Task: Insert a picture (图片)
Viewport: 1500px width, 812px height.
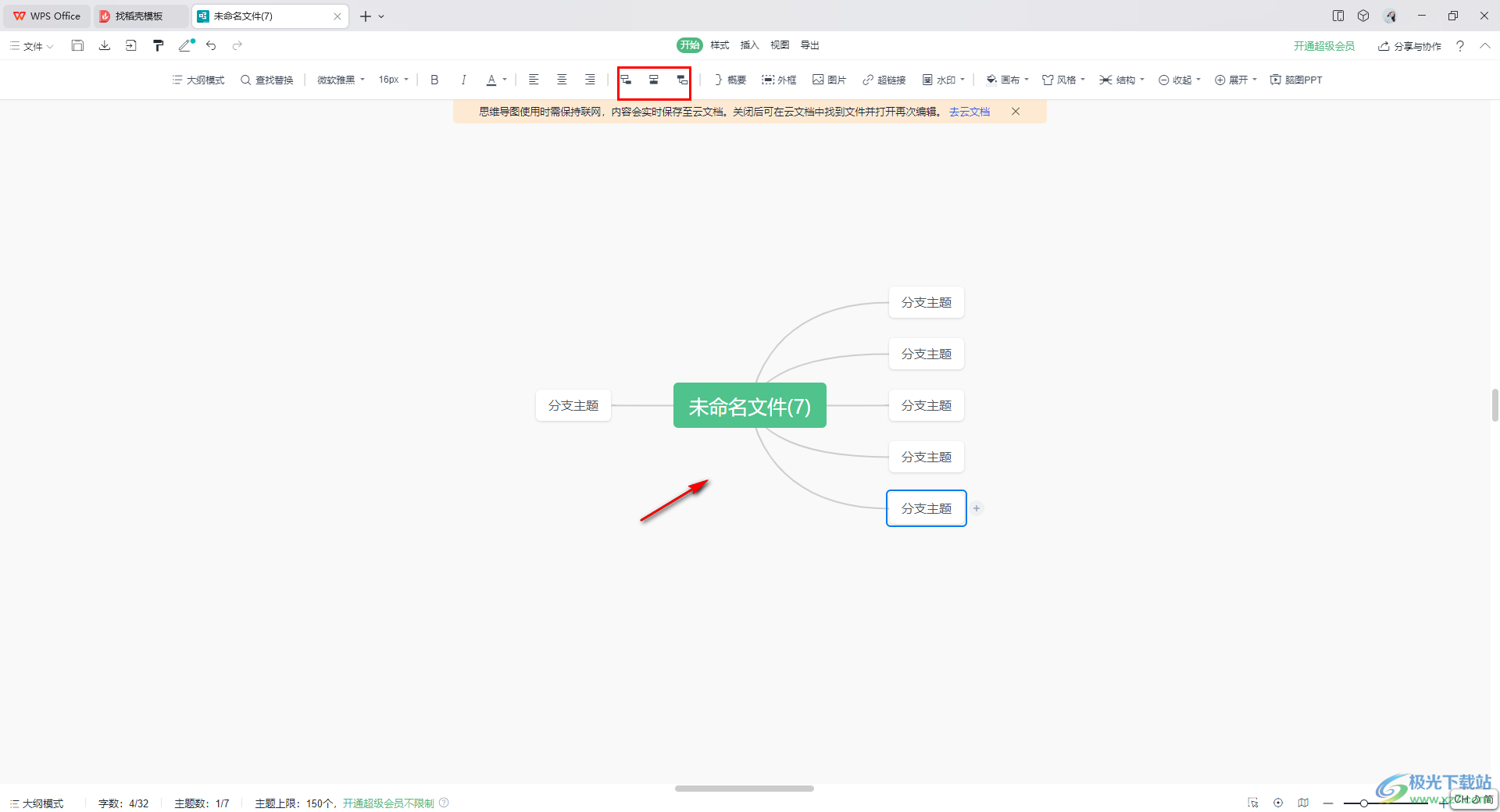Action: [x=829, y=80]
